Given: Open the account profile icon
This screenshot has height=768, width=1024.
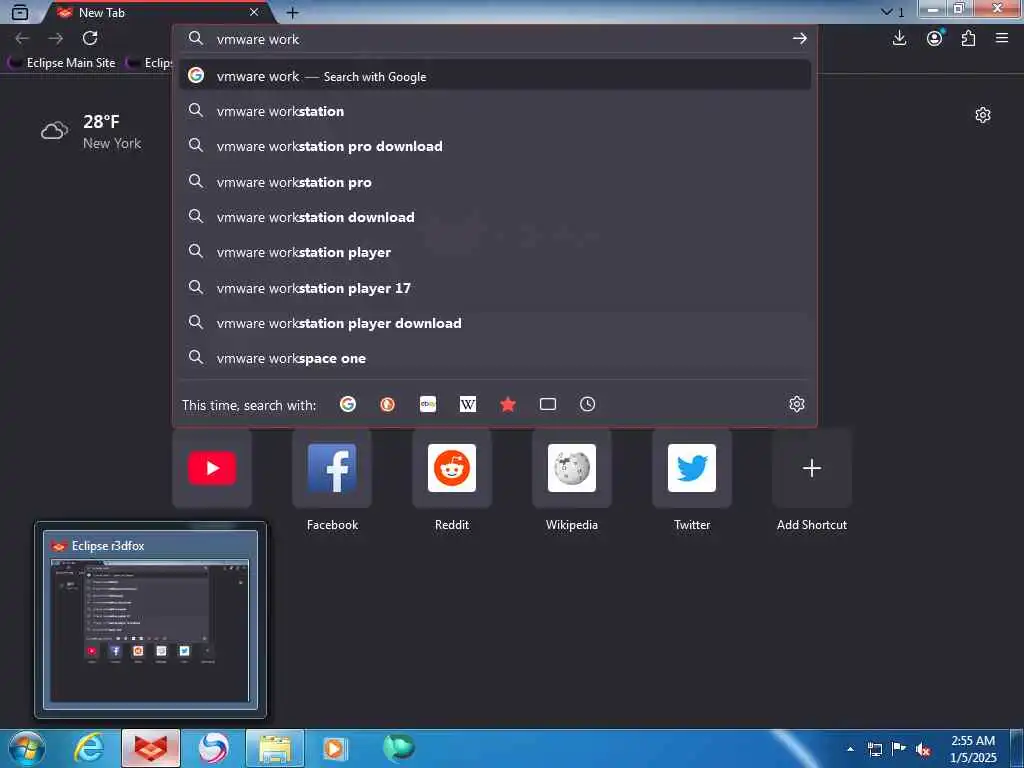Looking at the screenshot, I should [935, 39].
